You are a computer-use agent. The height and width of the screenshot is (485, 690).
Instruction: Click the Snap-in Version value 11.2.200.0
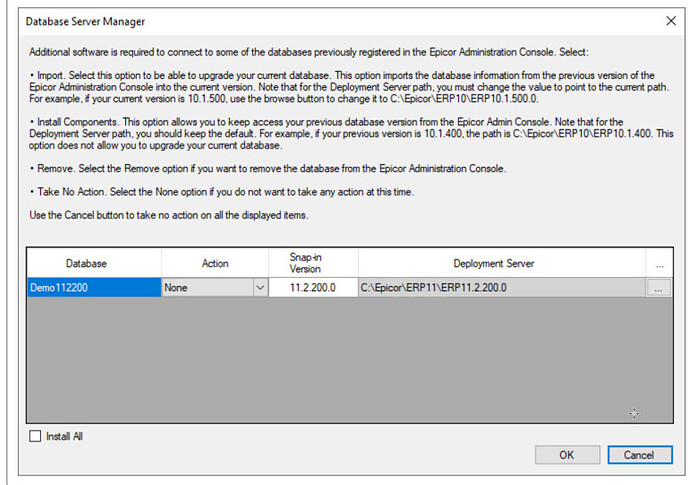pos(313,288)
